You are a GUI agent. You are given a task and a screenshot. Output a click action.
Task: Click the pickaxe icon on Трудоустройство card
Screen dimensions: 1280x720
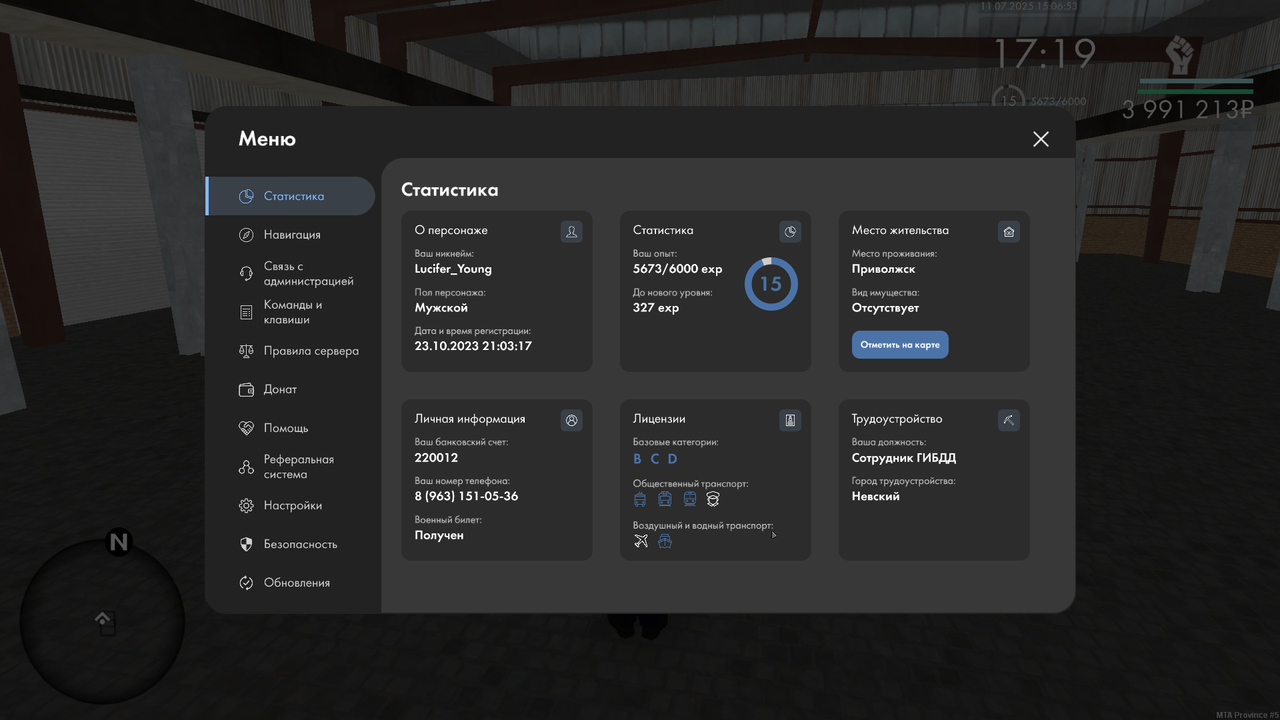click(1009, 420)
